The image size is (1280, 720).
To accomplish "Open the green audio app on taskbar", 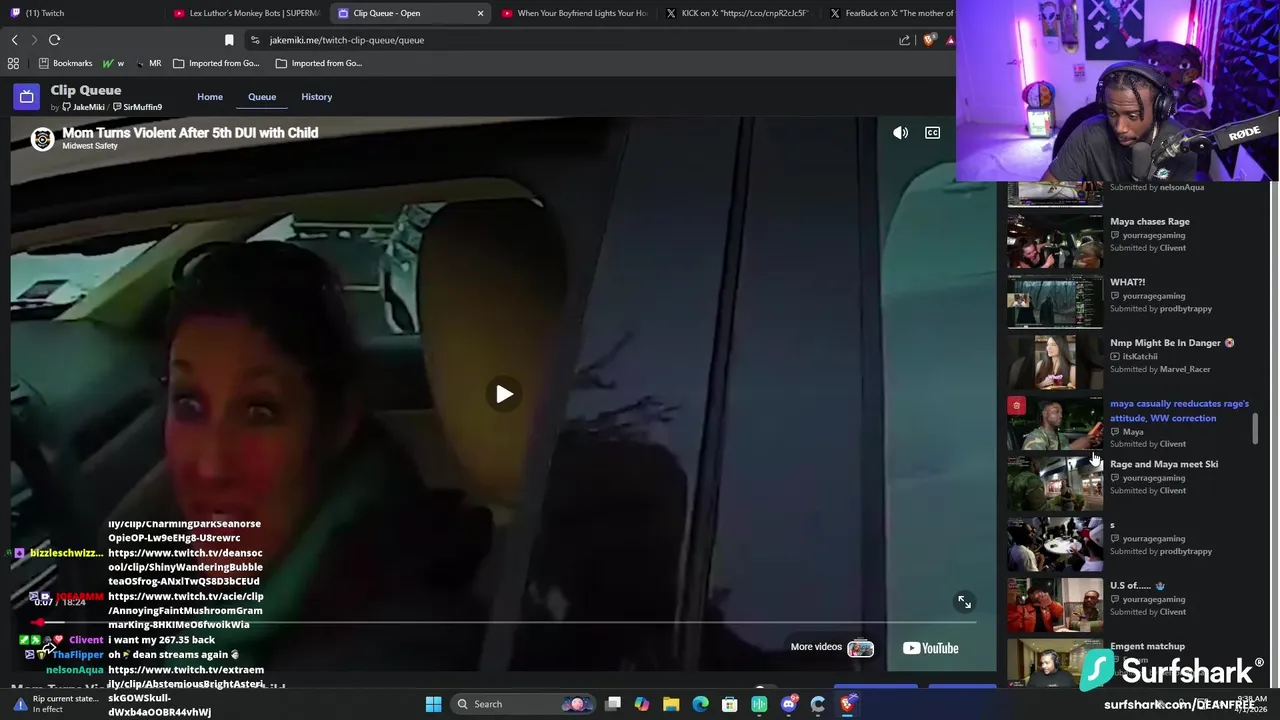I will pos(759,704).
